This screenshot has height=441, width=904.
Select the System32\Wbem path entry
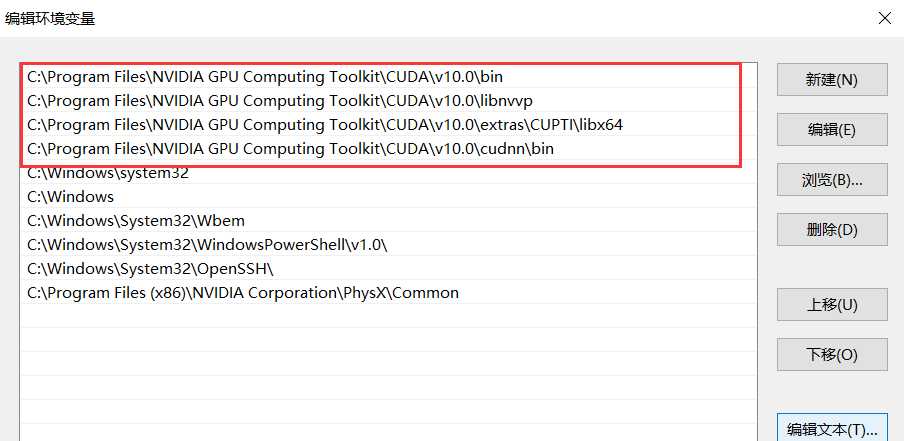pos(136,221)
